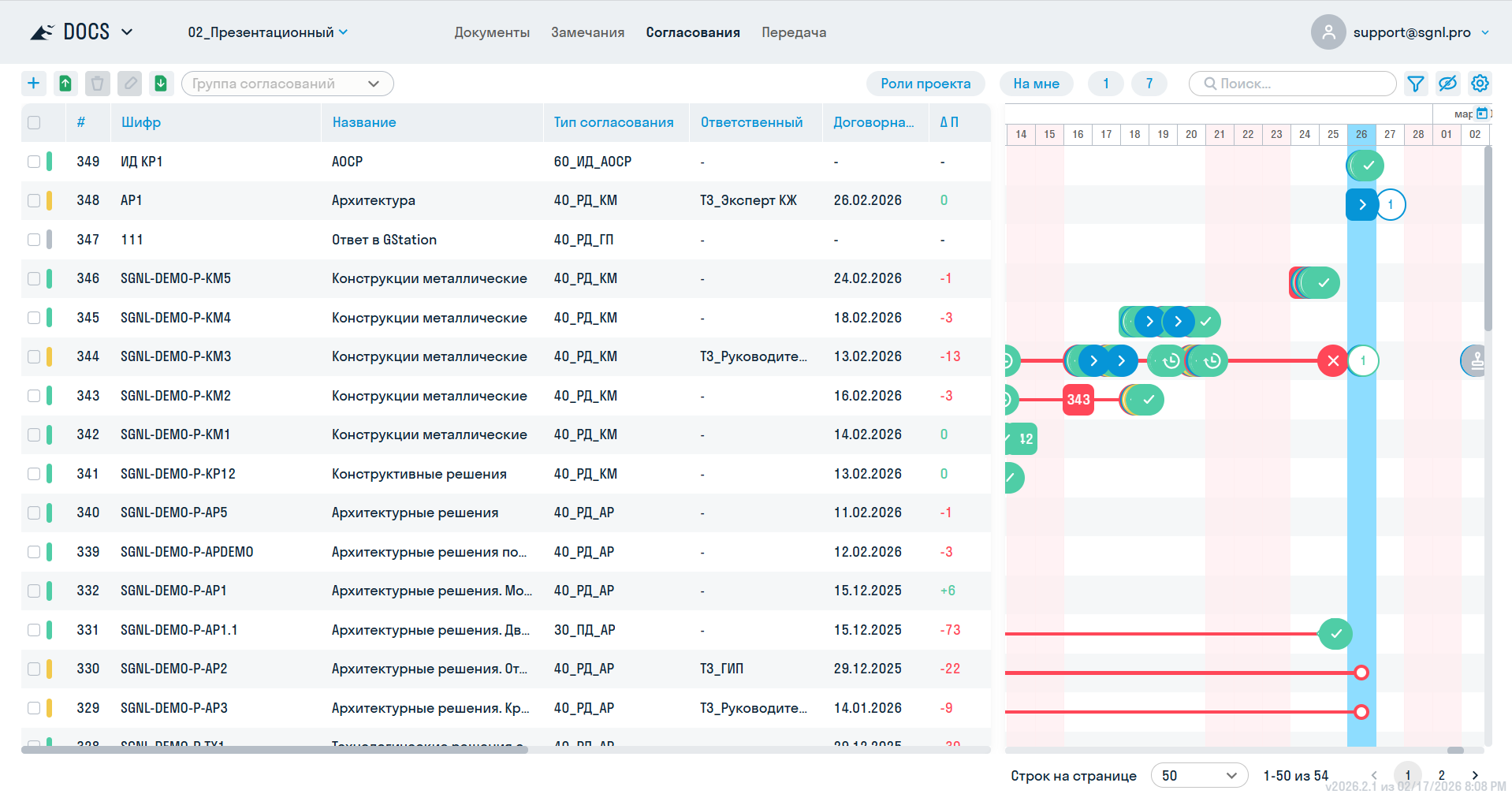
Task: Open the filter funnel icon
Action: coord(1416,84)
